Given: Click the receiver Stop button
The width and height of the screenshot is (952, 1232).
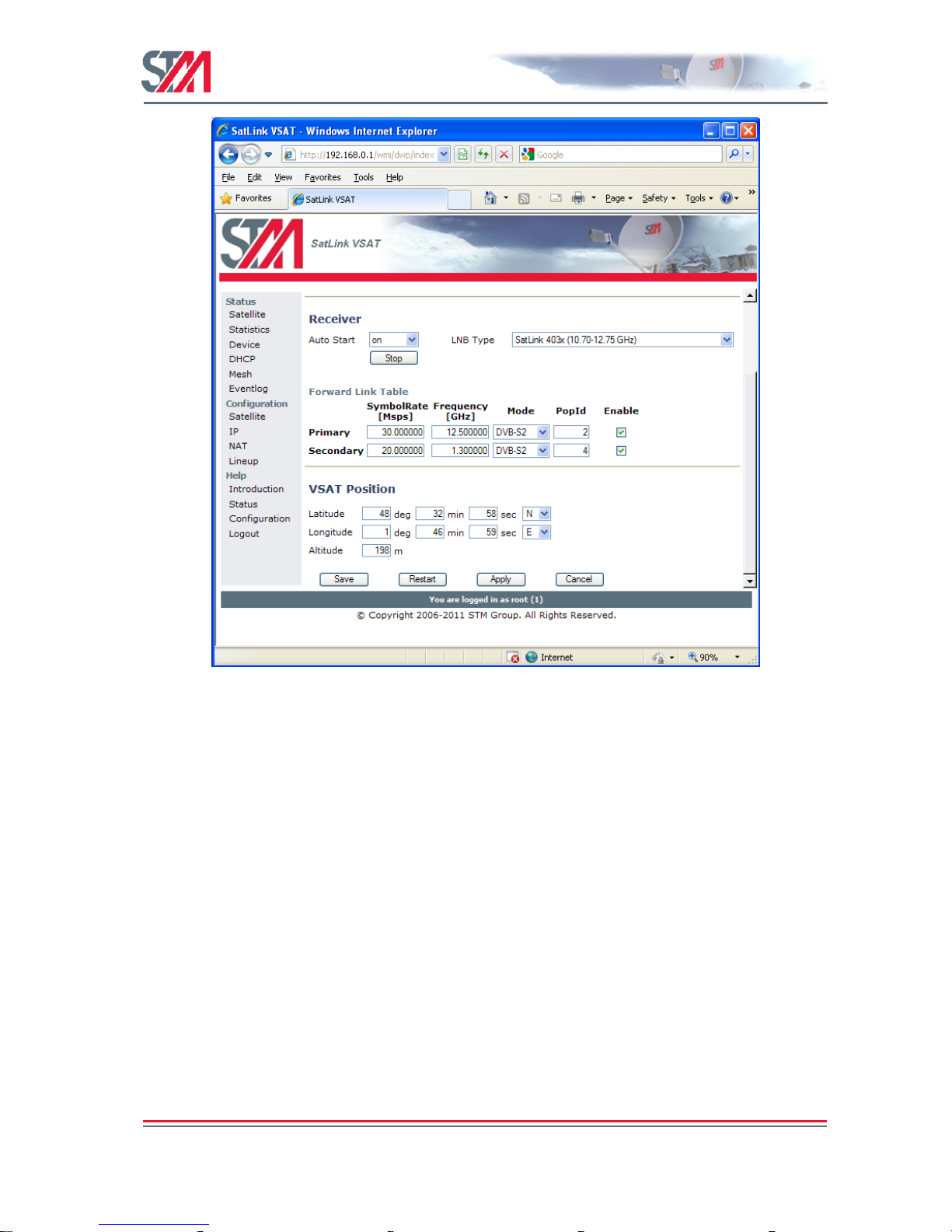Looking at the screenshot, I should [394, 358].
